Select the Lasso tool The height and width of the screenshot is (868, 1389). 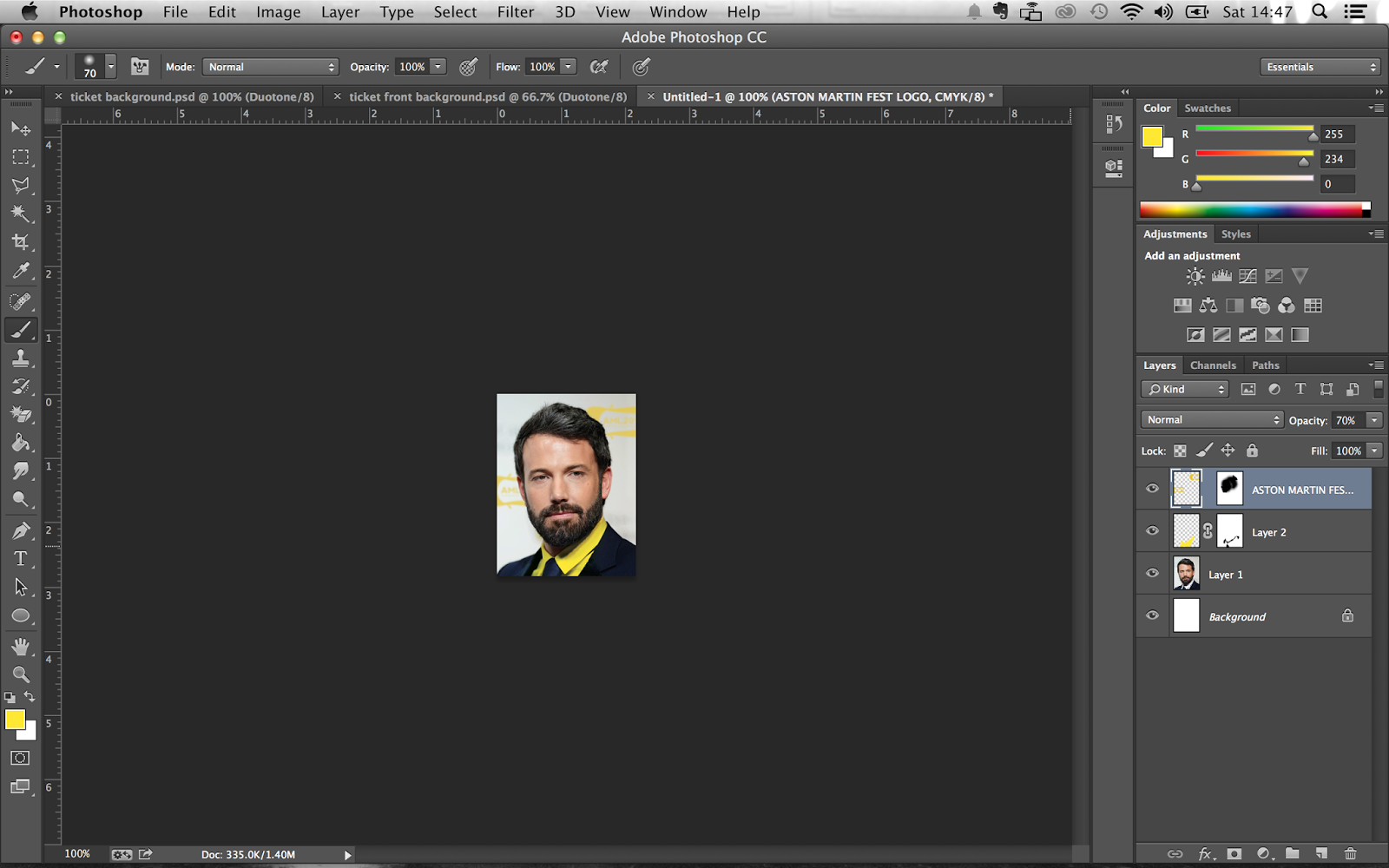(21, 185)
